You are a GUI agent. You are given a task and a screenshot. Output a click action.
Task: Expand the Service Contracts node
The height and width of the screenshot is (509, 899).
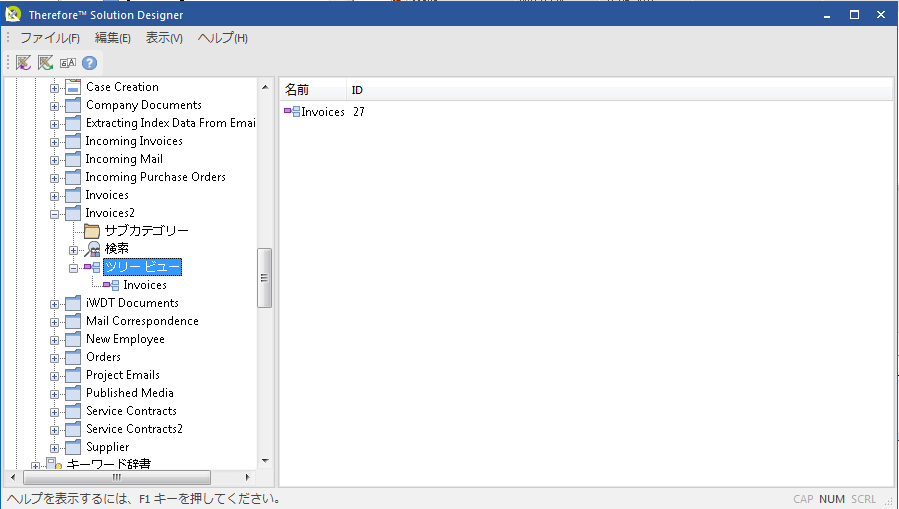click(x=54, y=412)
